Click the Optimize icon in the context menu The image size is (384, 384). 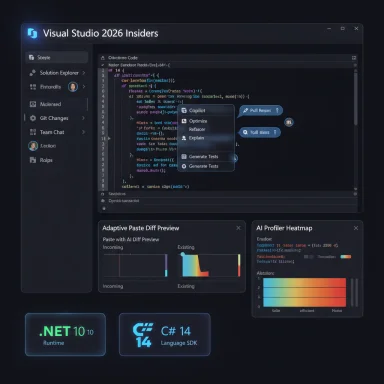[184, 121]
